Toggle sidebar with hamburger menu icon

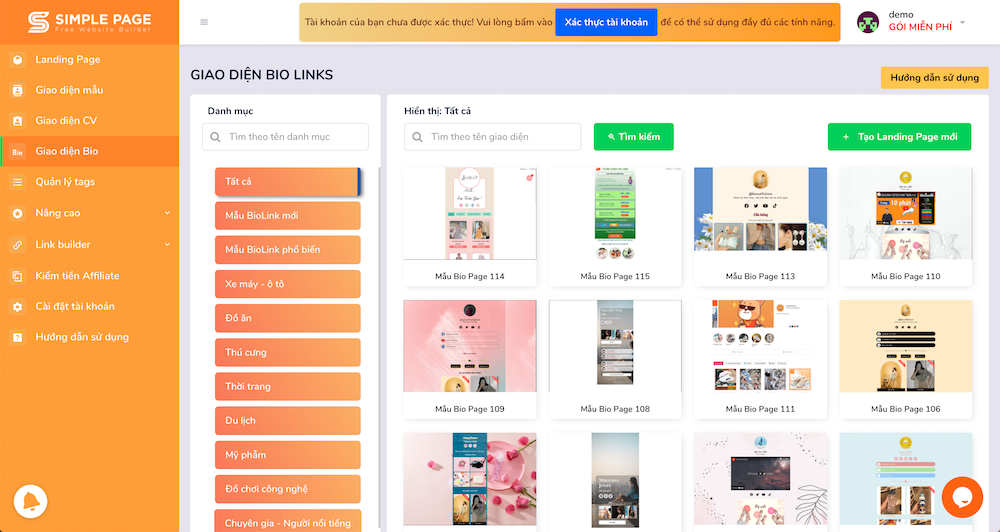click(204, 22)
